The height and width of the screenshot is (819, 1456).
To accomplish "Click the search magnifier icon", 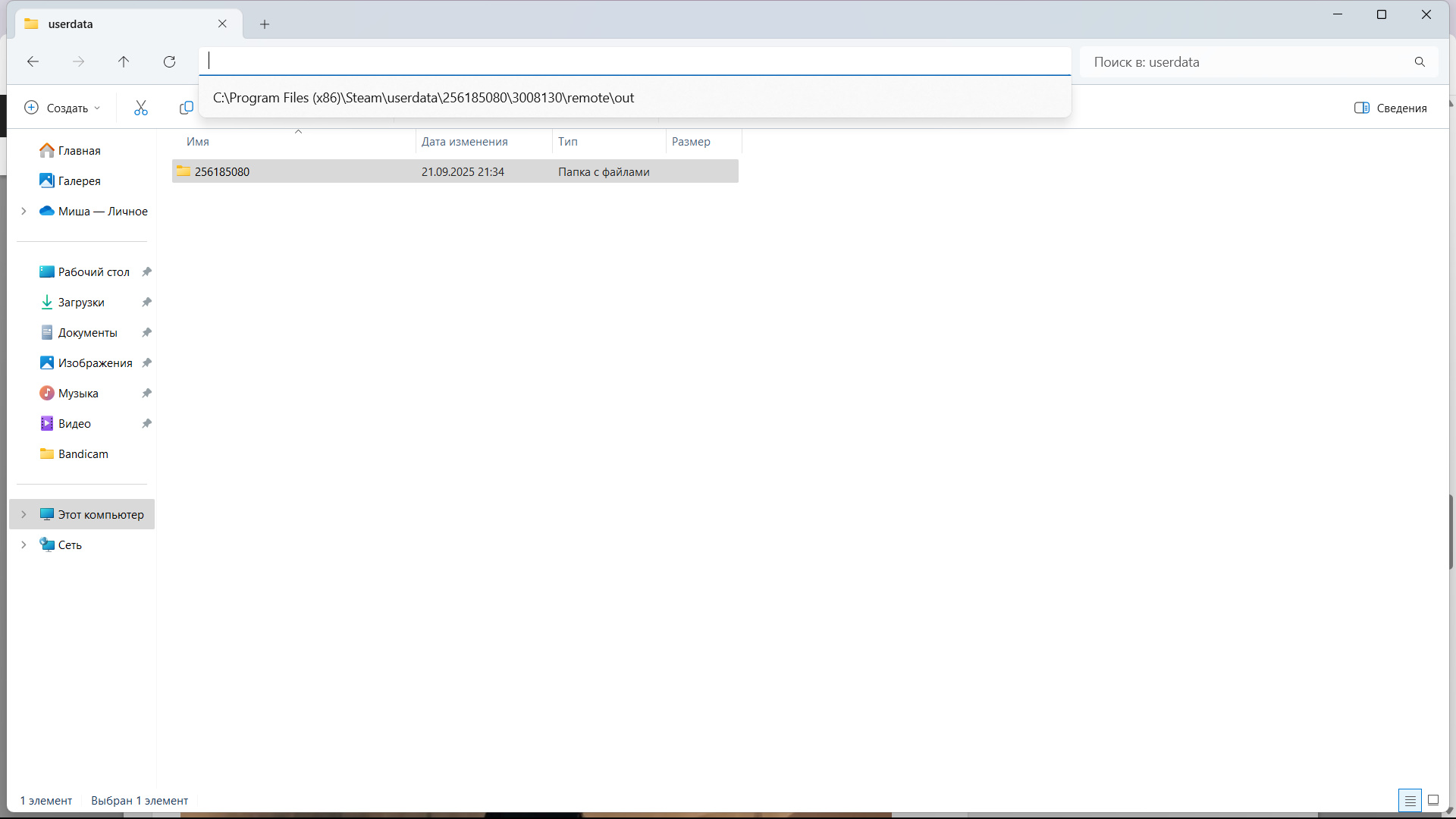I will pyautogui.click(x=1420, y=62).
